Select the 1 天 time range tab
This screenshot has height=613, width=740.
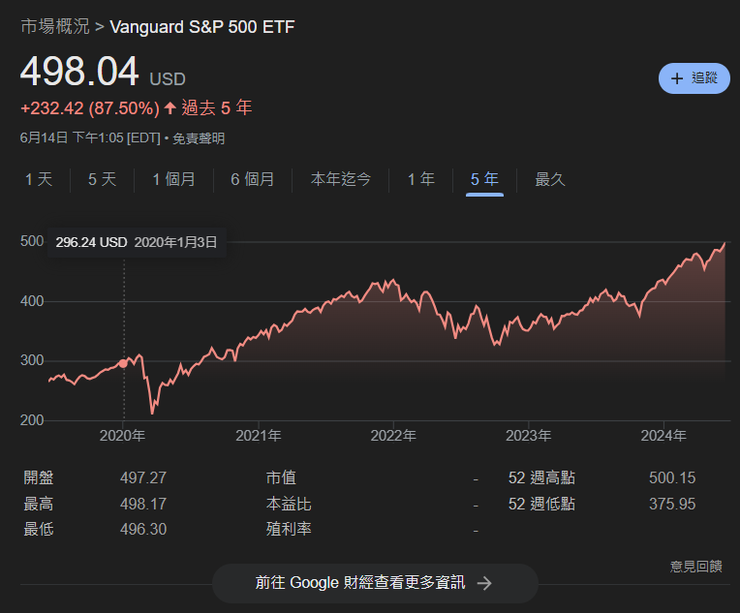click(38, 179)
